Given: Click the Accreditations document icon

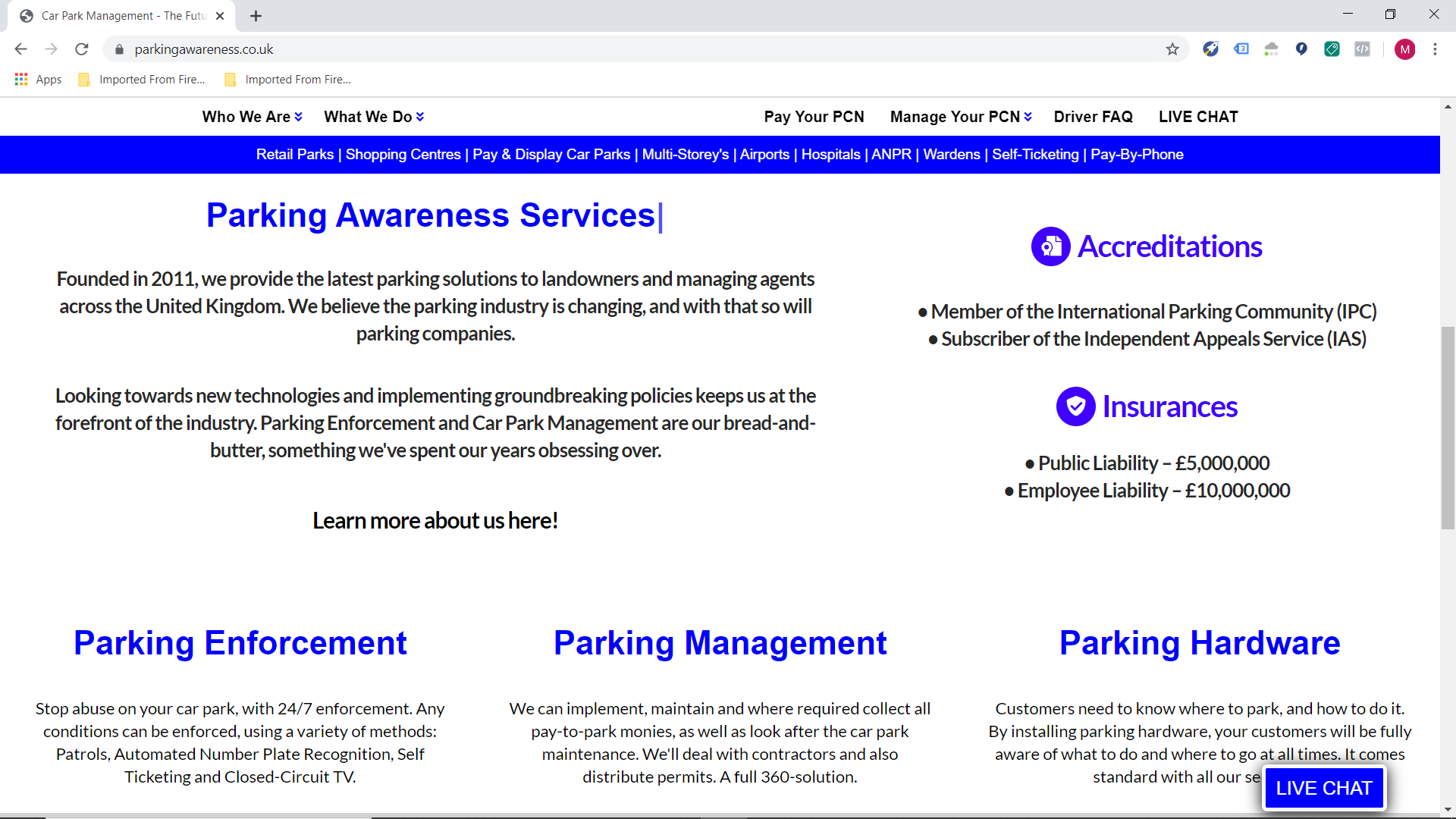Looking at the screenshot, I should pos(1051,246).
